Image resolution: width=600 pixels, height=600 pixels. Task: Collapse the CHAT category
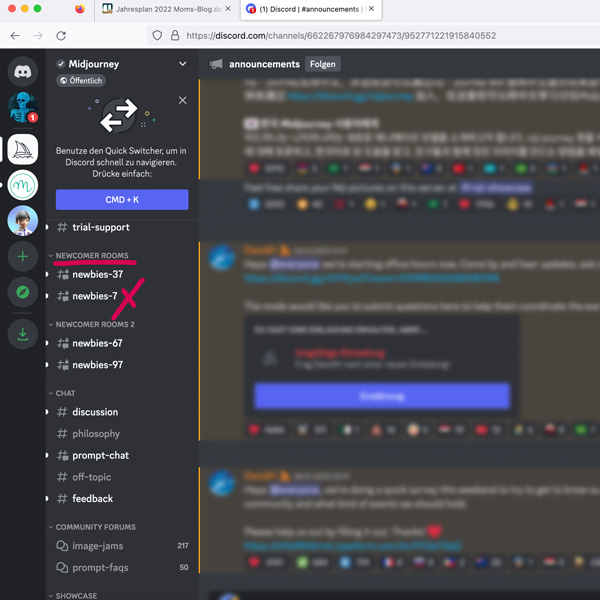click(62, 393)
